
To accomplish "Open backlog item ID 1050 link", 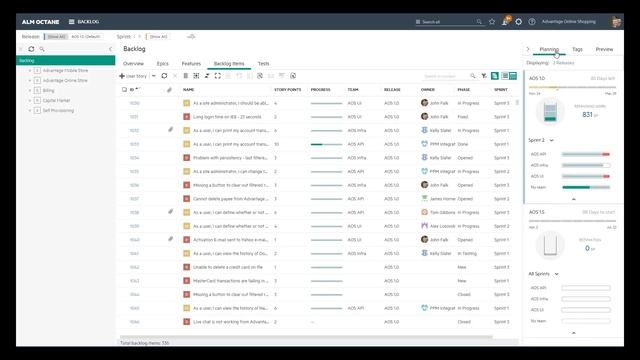I will pyautogui.click(x=134, y=103).
